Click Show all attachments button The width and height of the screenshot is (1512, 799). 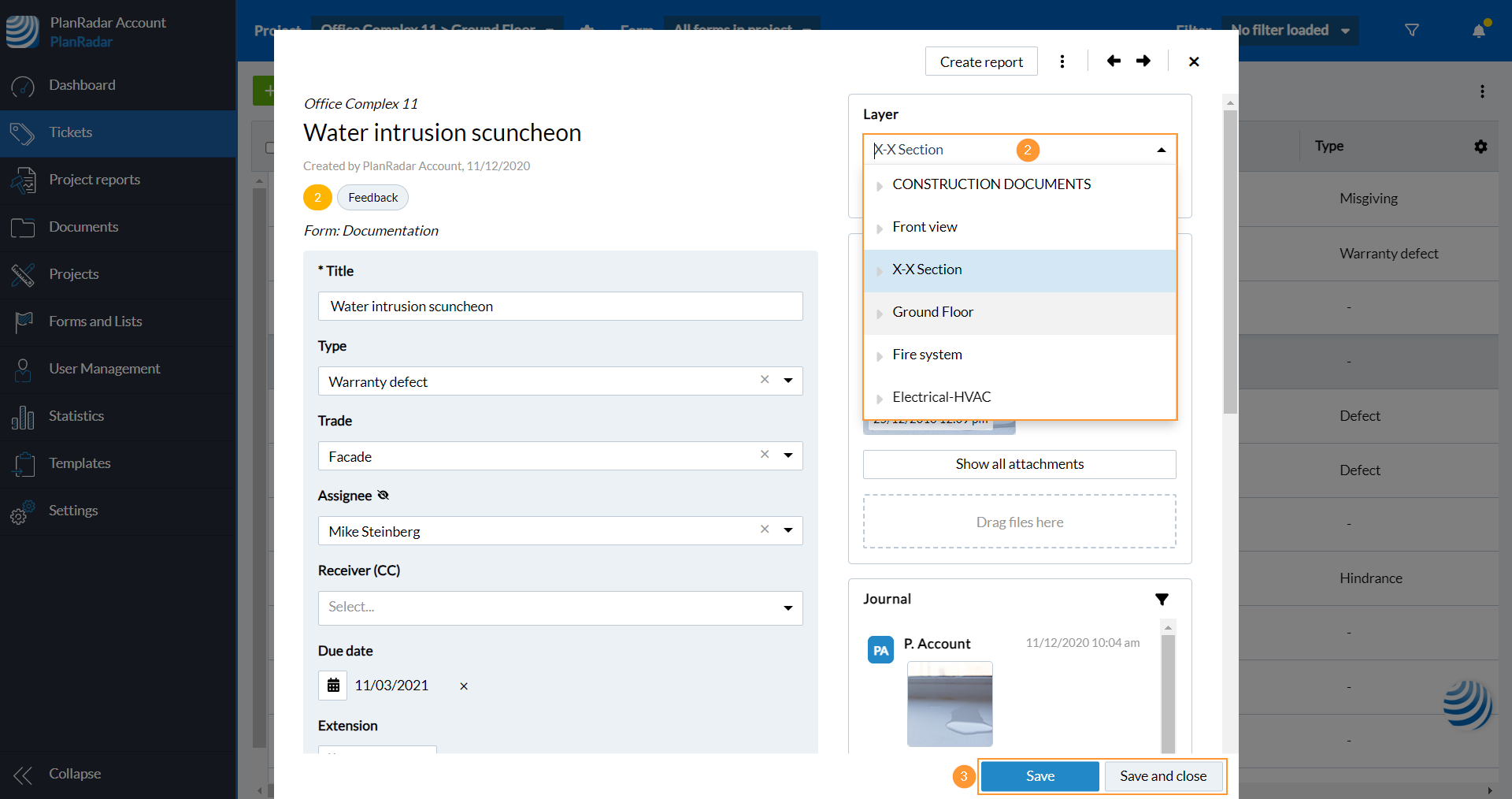tap(1019, 464)
